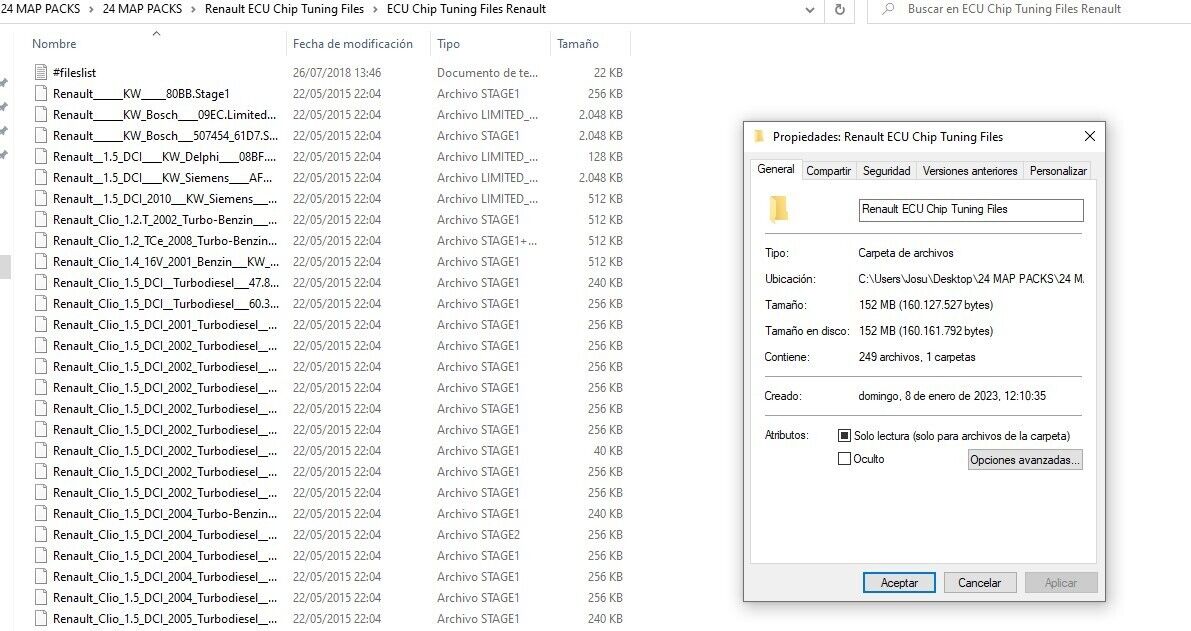Select the 22 KB size cell of #fileslist

[x=608, y=73]
